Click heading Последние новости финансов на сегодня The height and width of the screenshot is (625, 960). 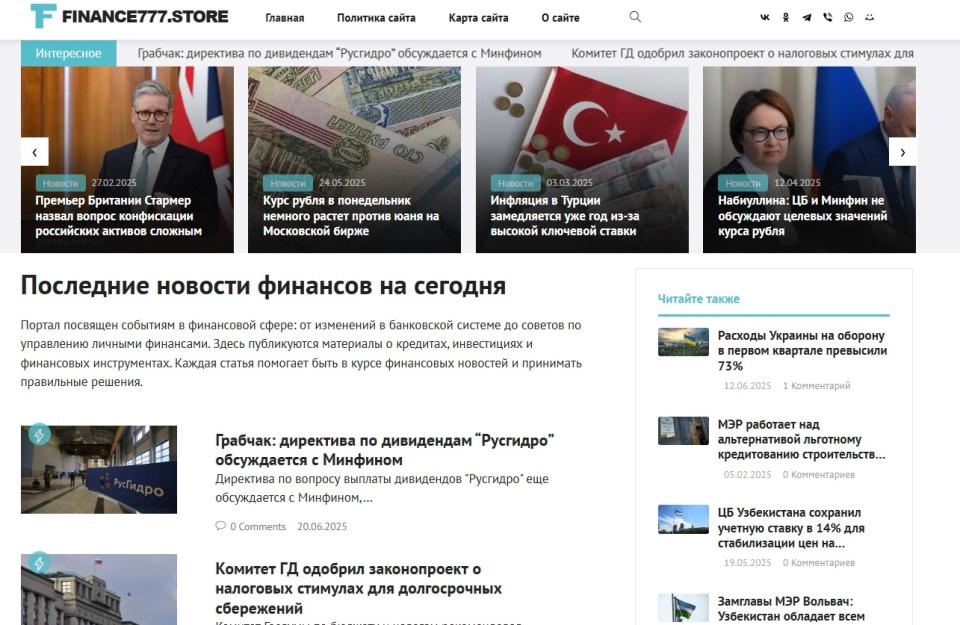263,285
